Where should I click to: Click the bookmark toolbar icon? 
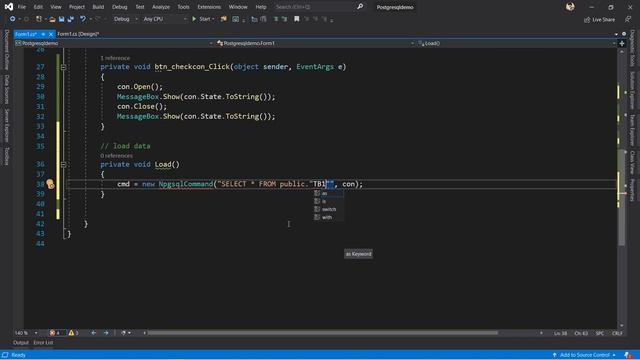click(297, 19)
